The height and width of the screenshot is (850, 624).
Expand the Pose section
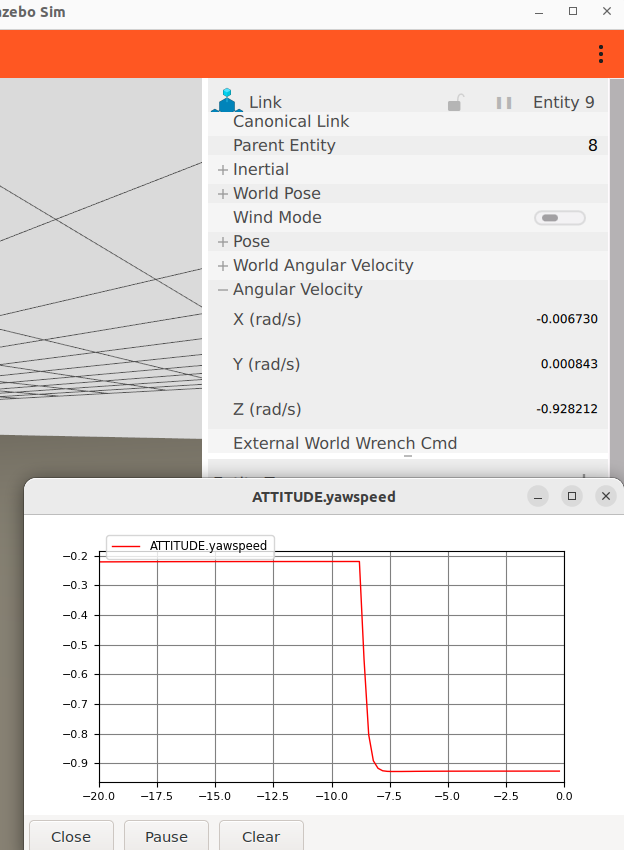coord(222,242)
